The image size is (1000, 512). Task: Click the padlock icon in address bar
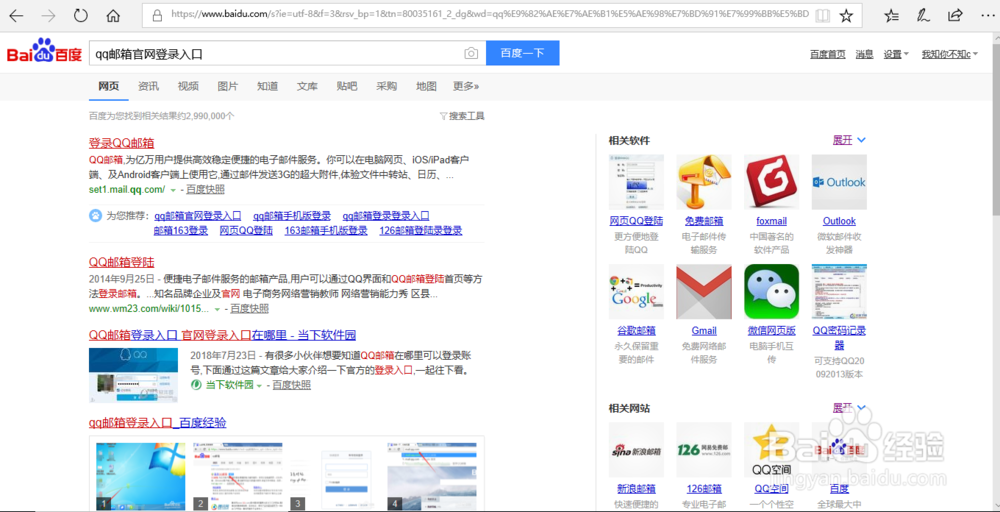(x=158, y=15)
